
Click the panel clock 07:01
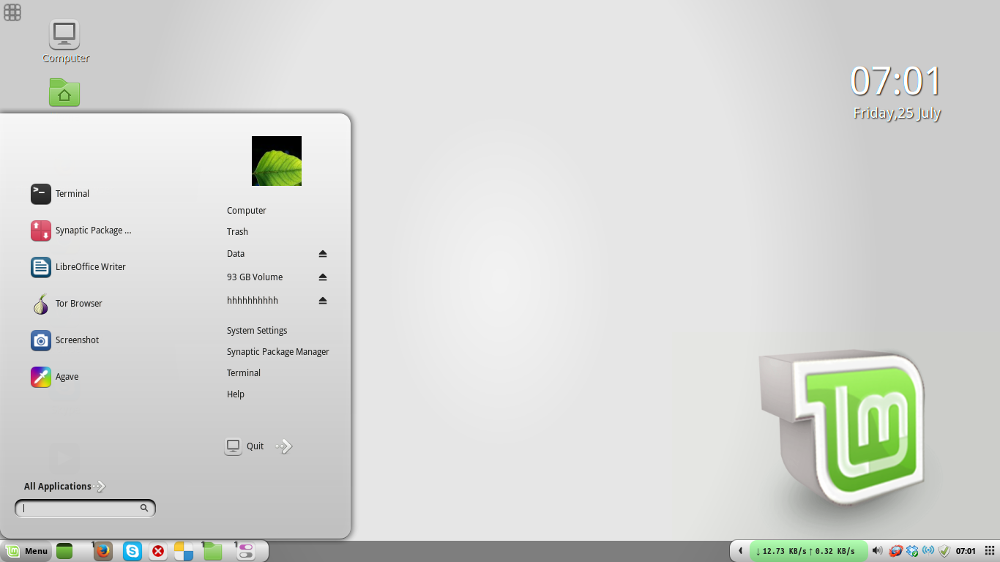[x=966, y=551]
